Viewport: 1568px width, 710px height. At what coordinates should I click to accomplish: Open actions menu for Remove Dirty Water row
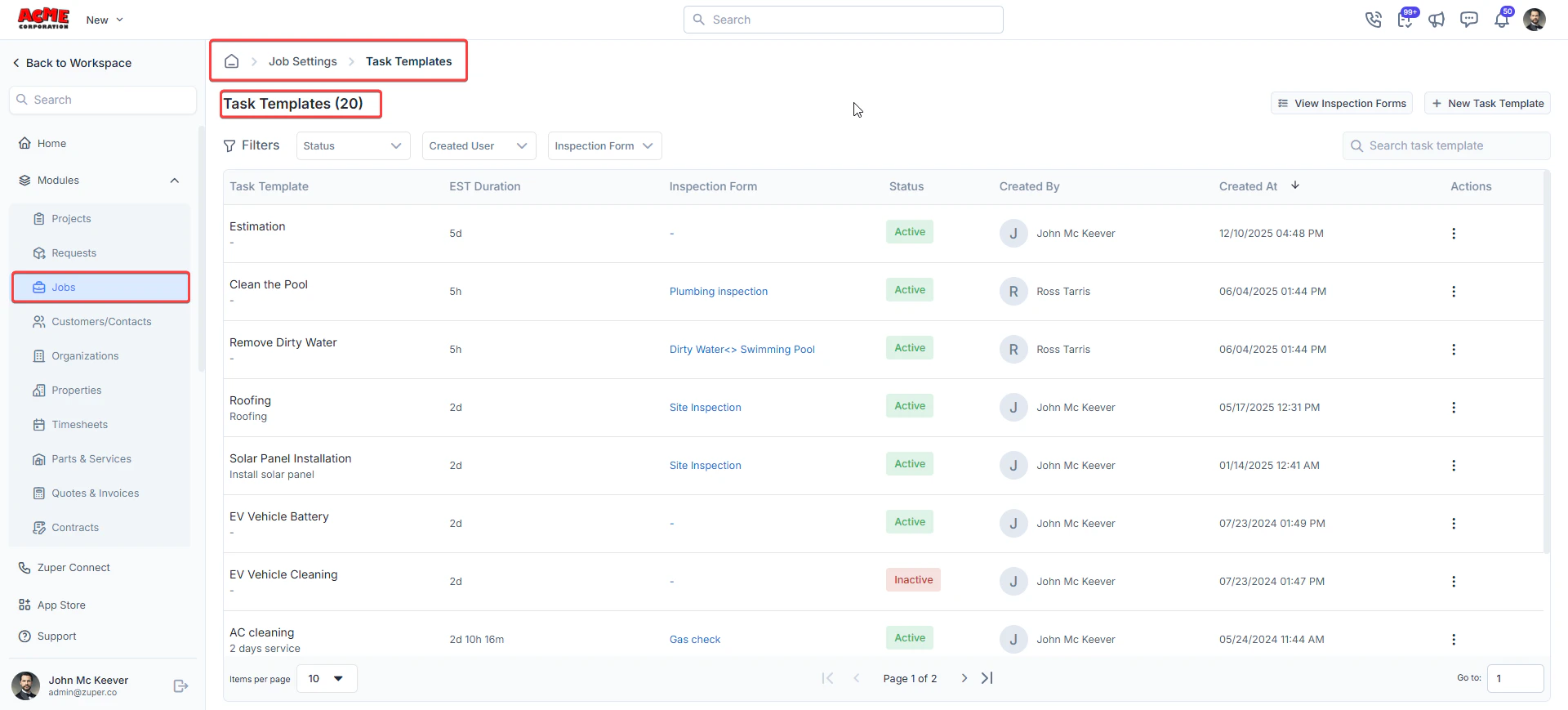click(x=1454, y=350)
